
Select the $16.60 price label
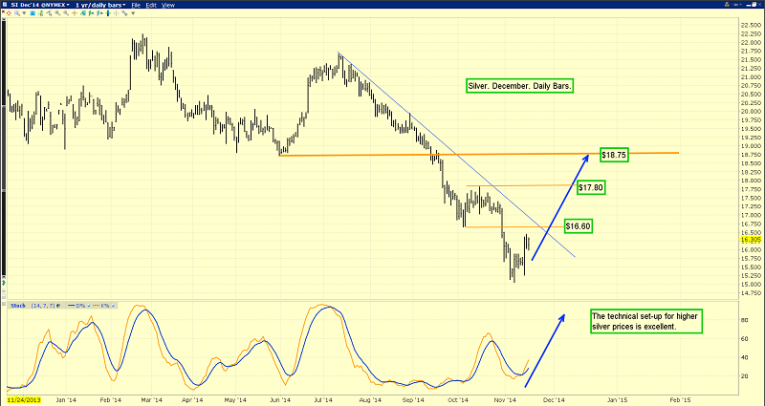578,226
